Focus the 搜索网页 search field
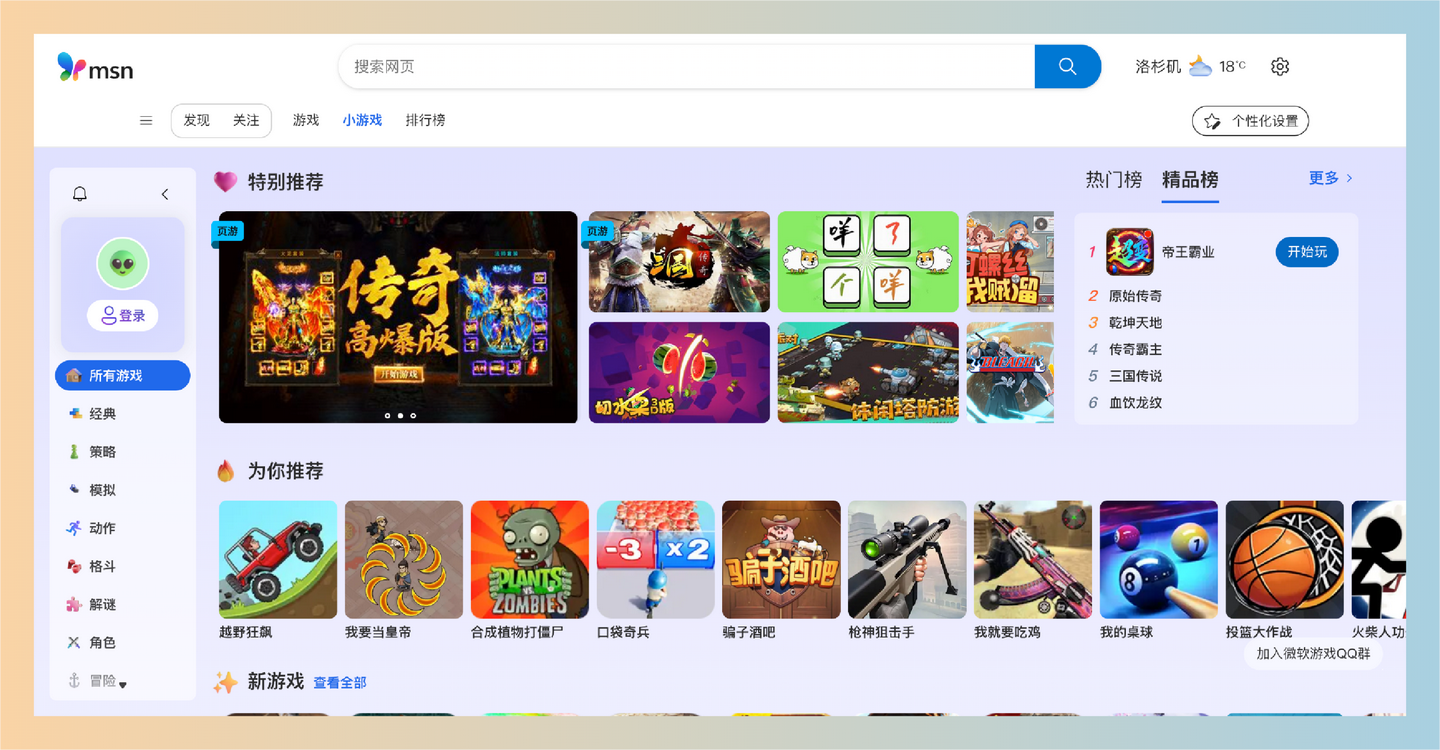Image resolution: width=1440 pixels, height=750 pixels. 686,66
